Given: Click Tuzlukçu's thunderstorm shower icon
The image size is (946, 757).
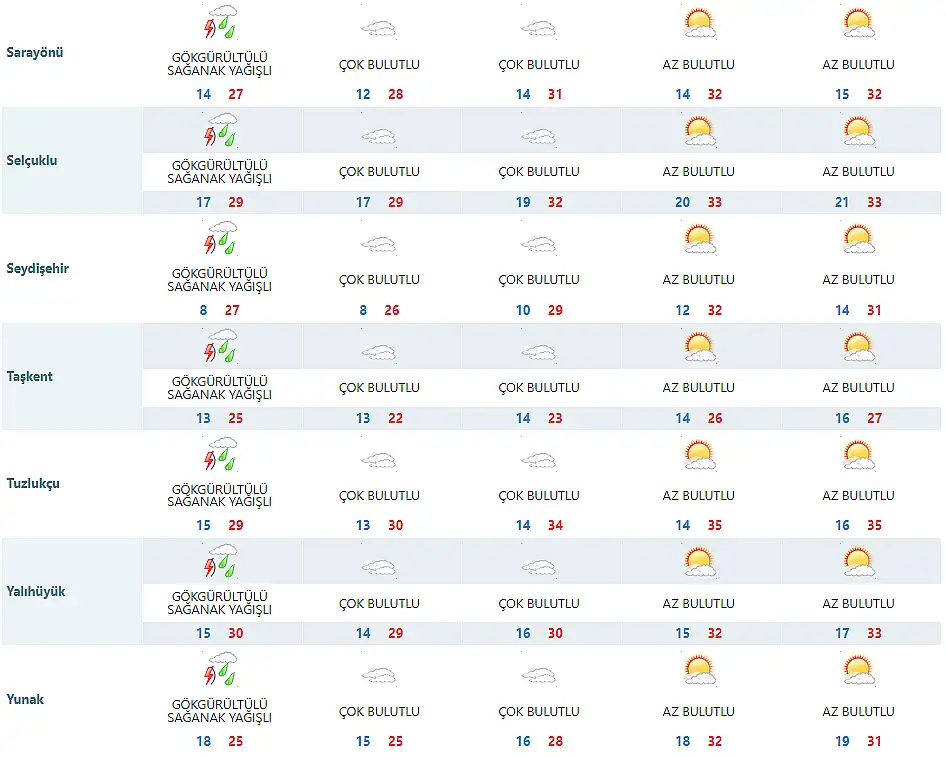Looking at the screenshot, I should pyautogui.click(x=220, y=455).
